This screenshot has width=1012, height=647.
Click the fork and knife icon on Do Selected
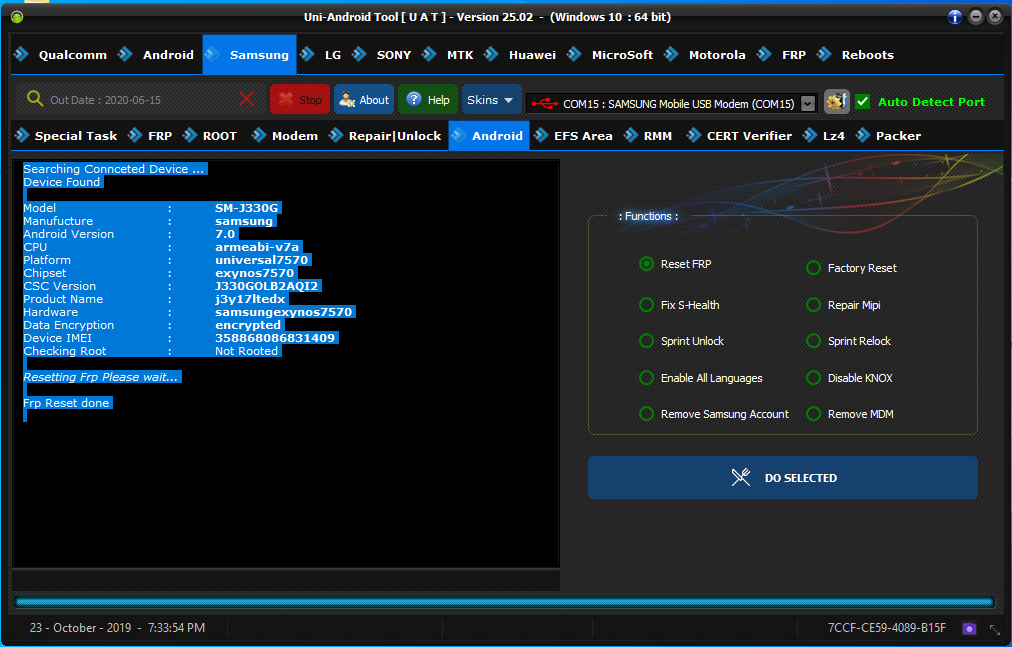[740, 478]
